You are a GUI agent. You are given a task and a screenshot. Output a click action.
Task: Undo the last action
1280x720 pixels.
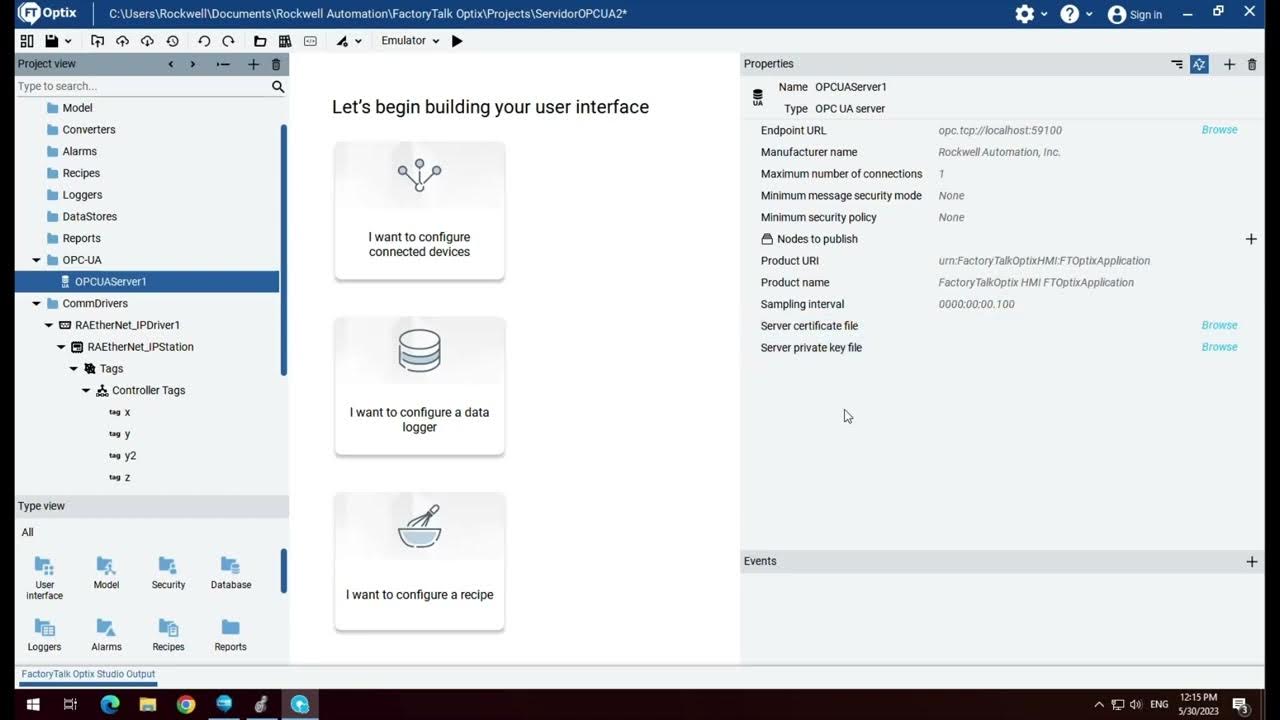pyautogui.click(x=204, y=41)
